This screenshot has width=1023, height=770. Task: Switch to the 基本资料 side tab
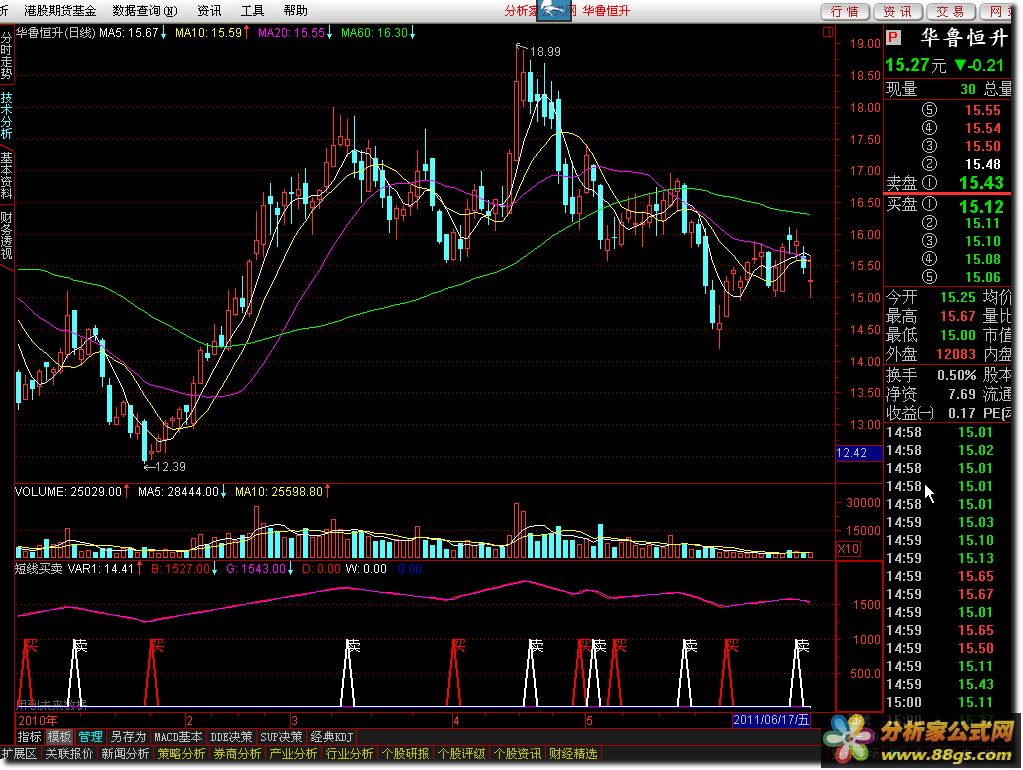7,175
